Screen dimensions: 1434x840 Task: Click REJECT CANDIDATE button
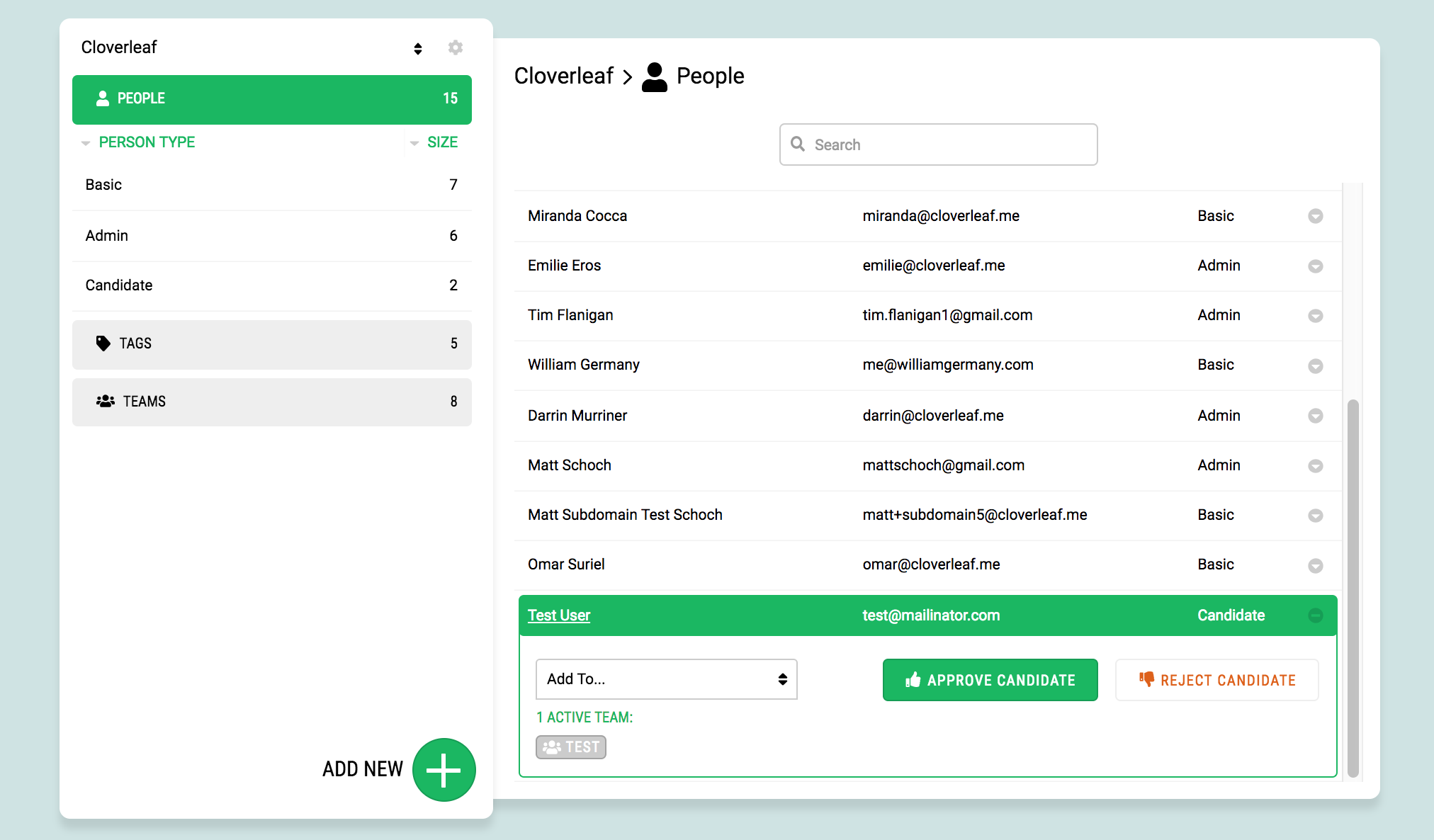[x=1217, y=680]
